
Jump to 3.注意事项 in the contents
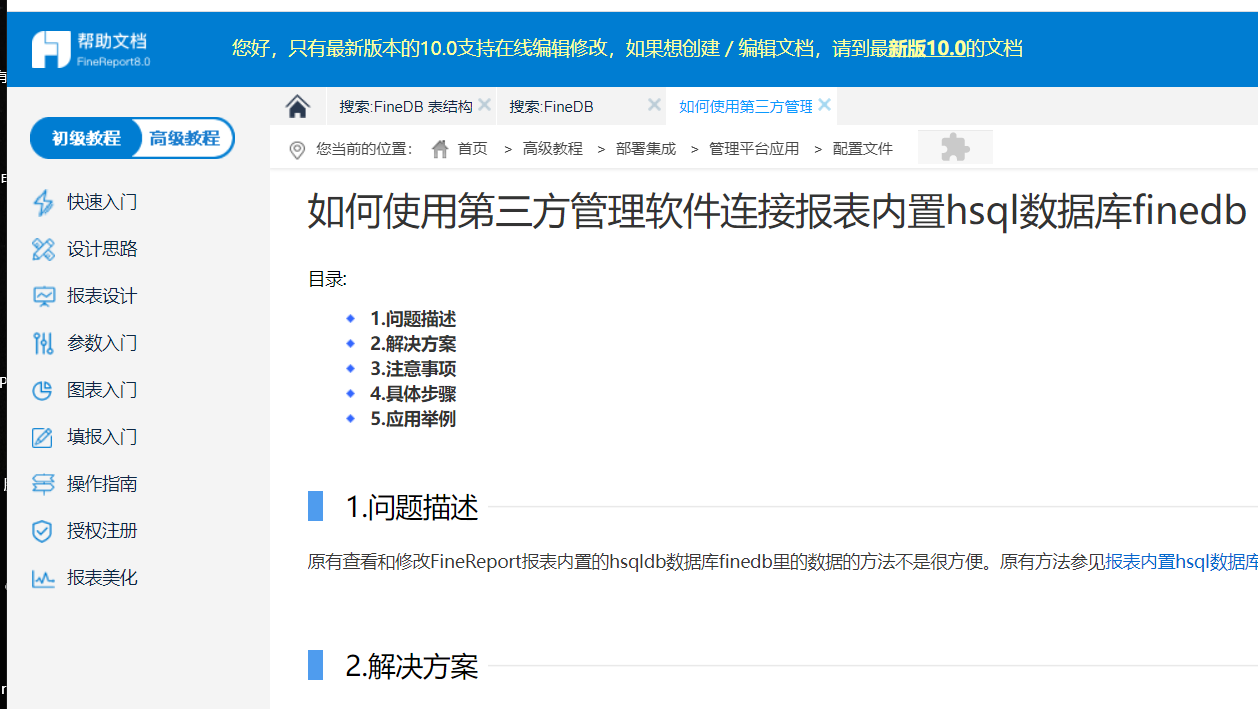[413, 369]
